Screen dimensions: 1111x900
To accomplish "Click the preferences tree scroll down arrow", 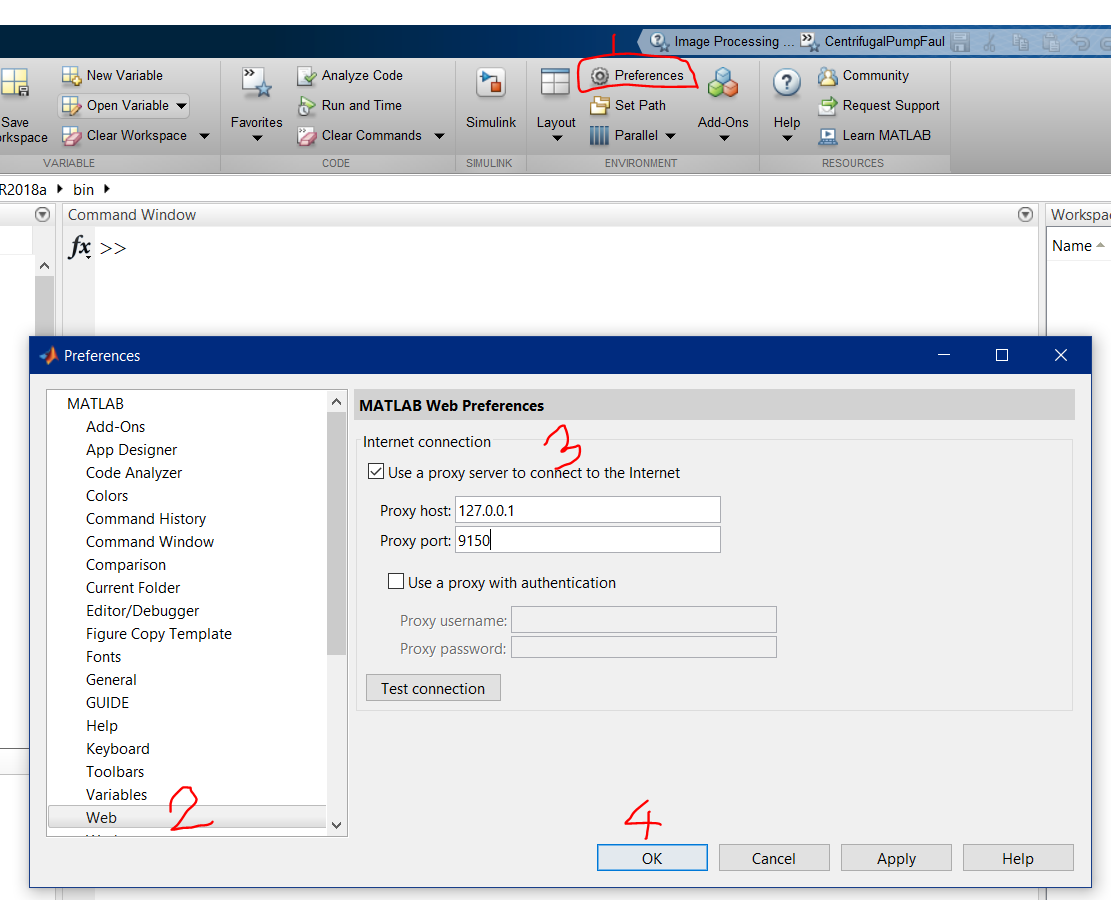I will [x=337, y=826].
